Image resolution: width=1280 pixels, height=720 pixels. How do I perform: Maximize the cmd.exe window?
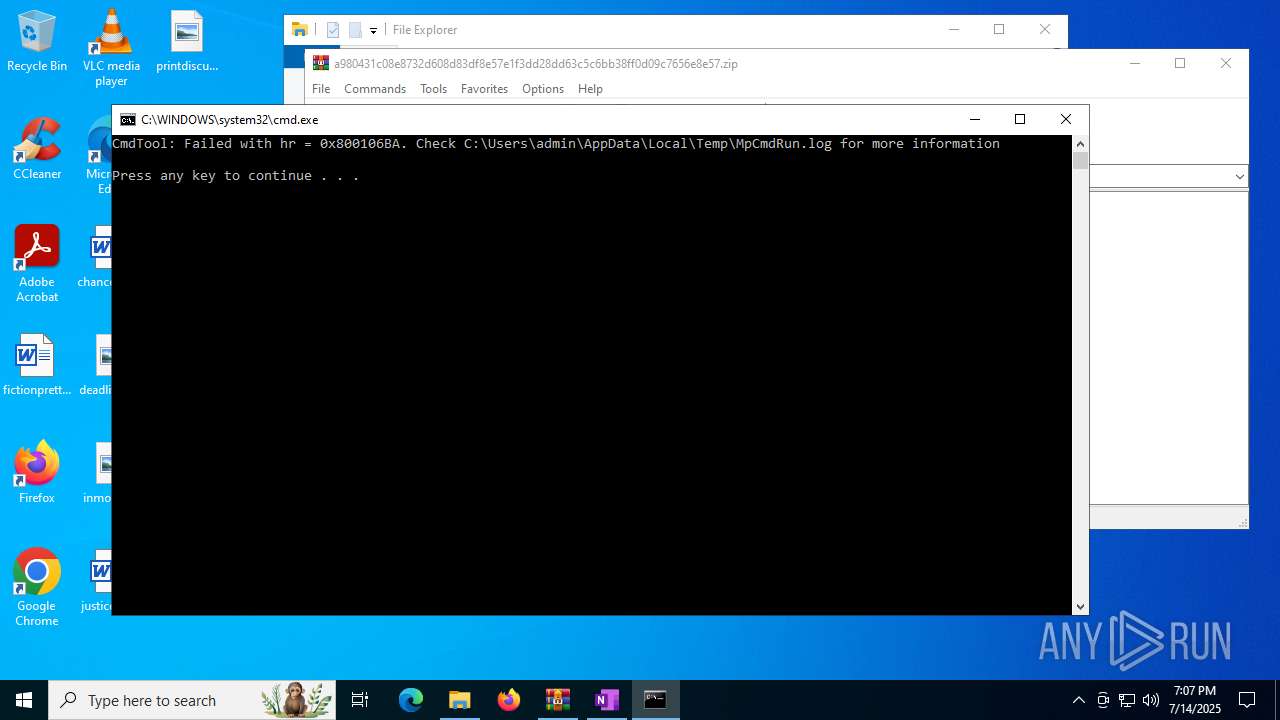click(x=1020, y=119)
